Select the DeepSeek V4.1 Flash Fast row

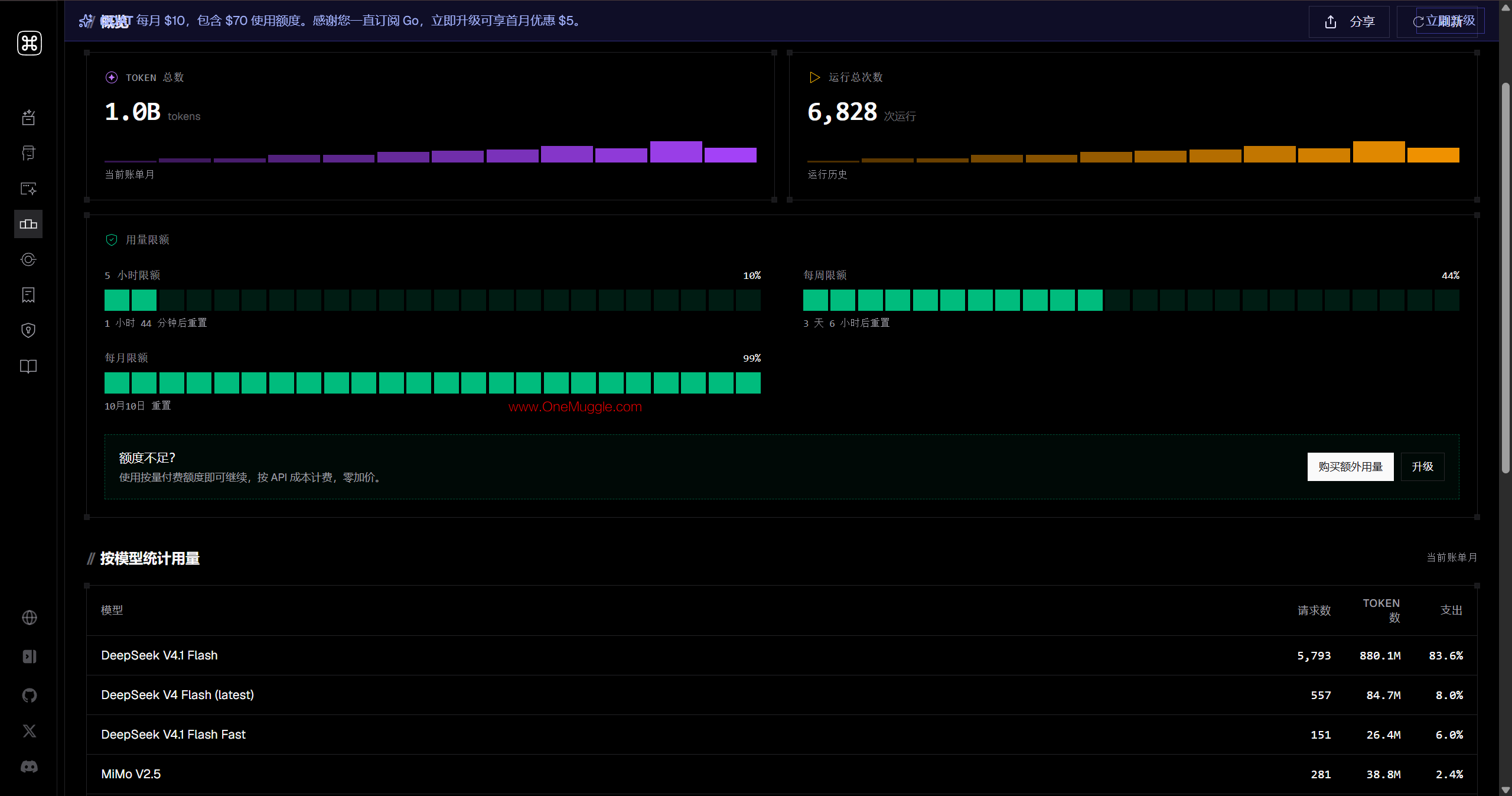(x=782, y=735)
